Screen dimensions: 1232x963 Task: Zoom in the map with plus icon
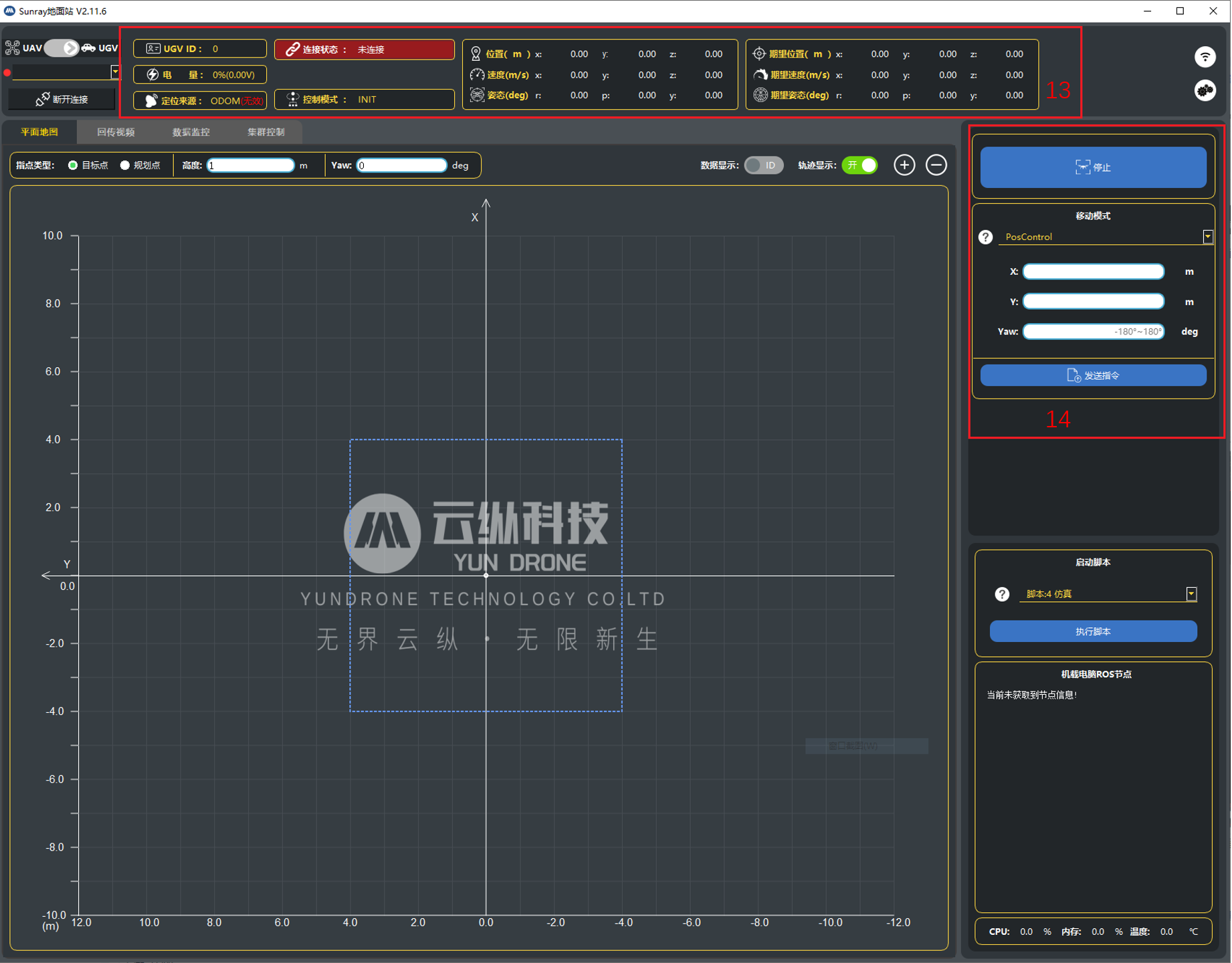pyautogui.click(x=904, y=165)
